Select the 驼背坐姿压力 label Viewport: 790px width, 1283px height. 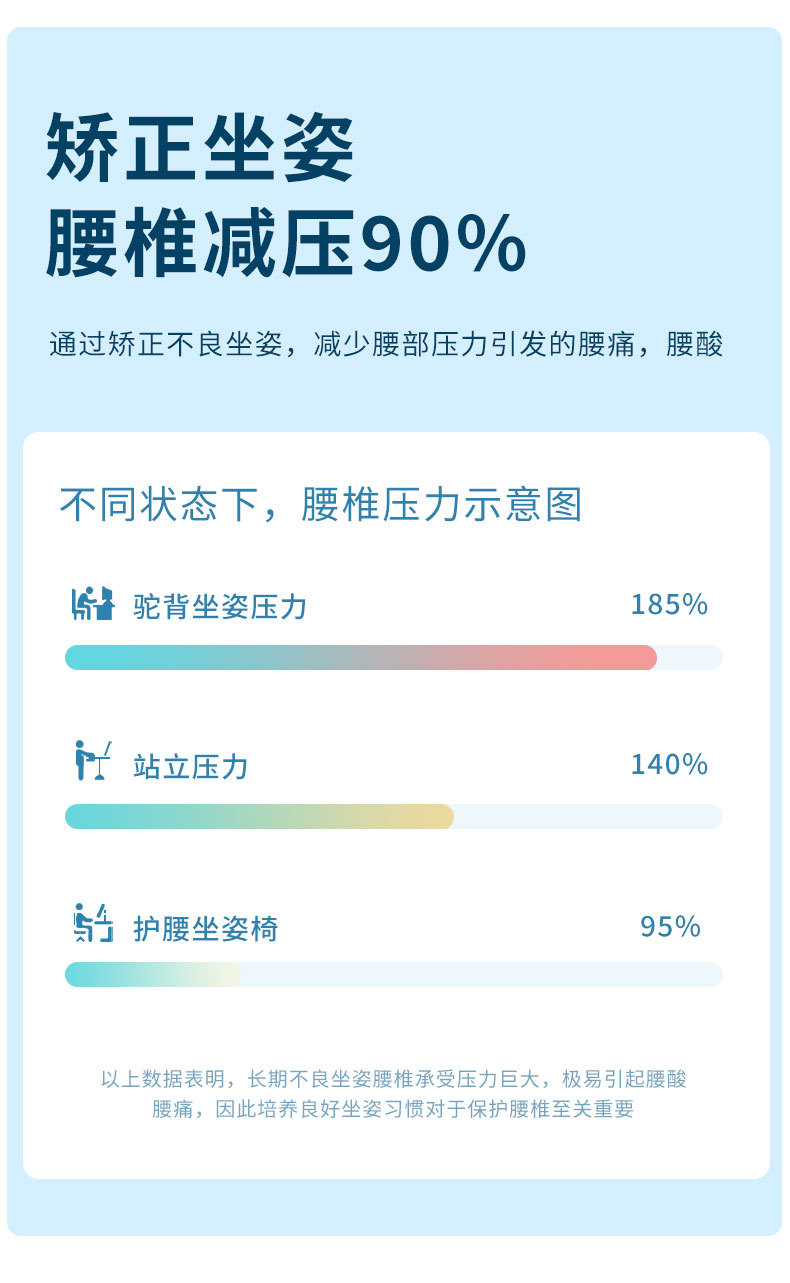(x=220, y=607)
